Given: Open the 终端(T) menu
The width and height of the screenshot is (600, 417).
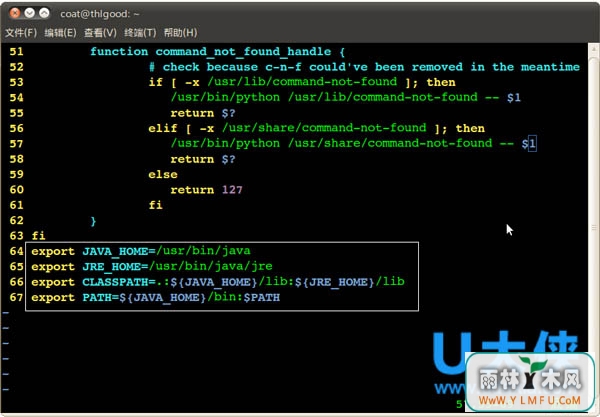Looking at the screenshot, I should (140, 33).
